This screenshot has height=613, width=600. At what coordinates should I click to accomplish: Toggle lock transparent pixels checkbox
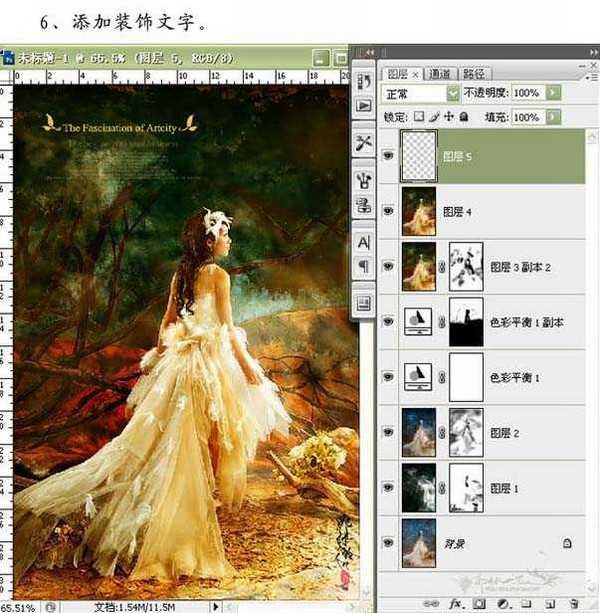pos(418,117)
